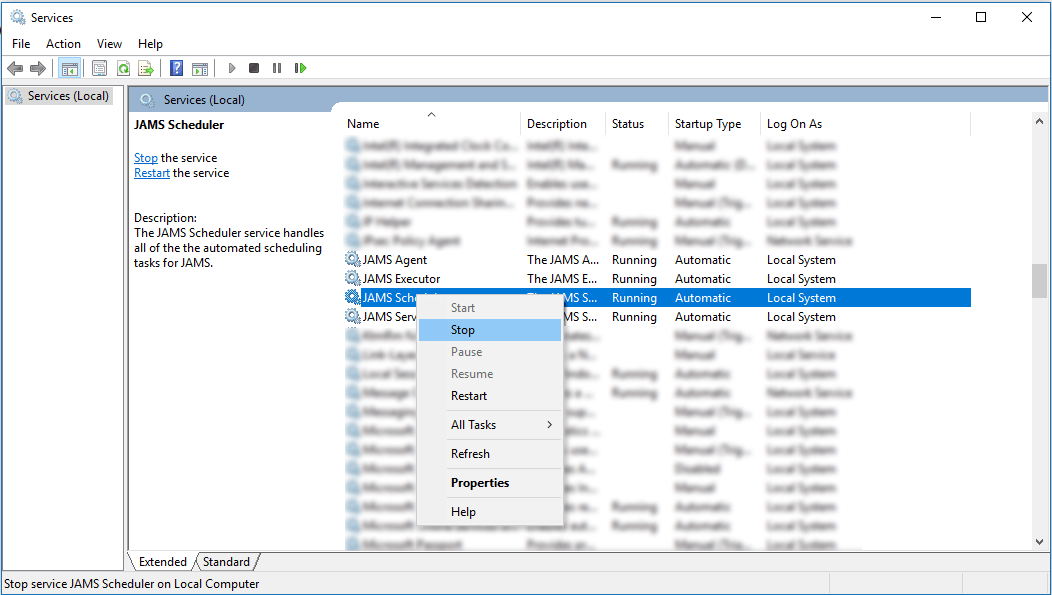Click the Stop the service link
The width and height of the screenshot is (1052, 595).
(145, 157)
